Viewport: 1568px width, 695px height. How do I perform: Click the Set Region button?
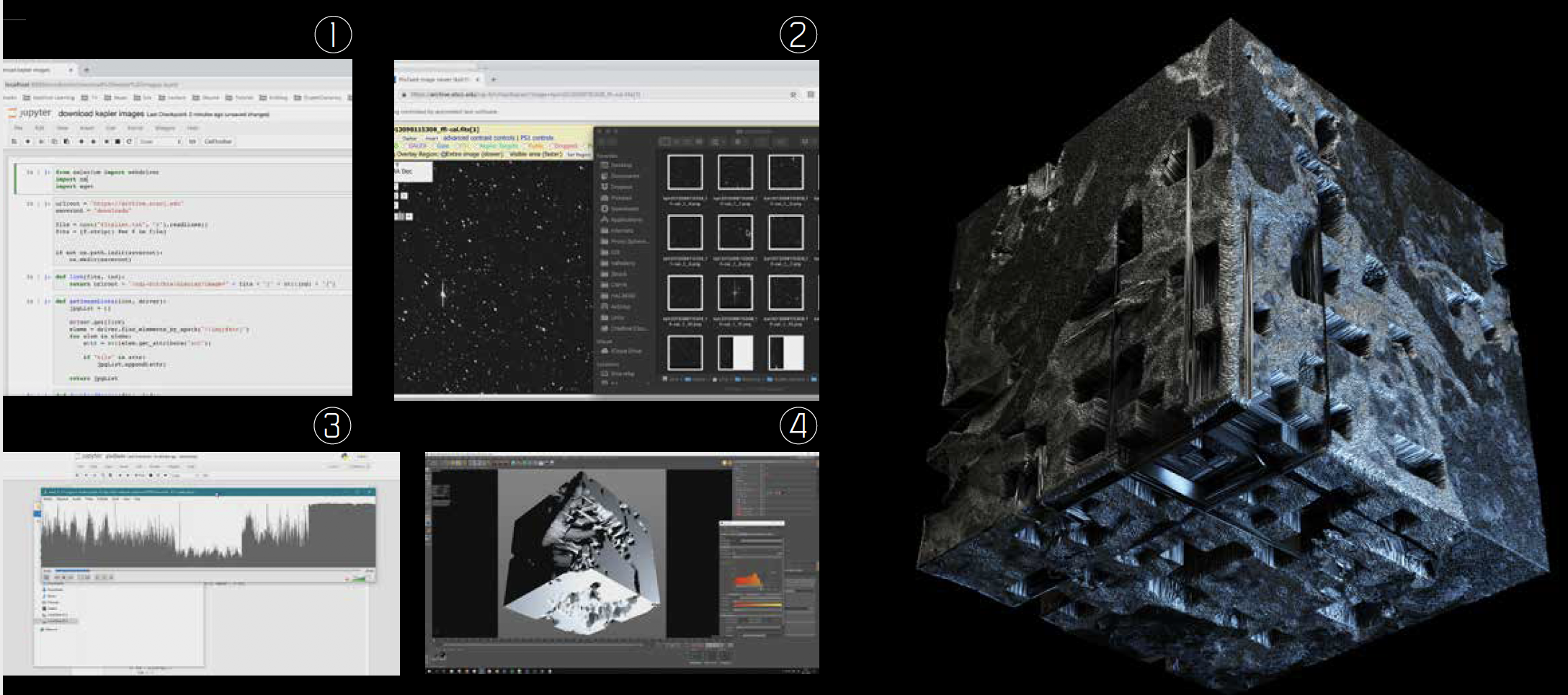click(x=578, y=154)
